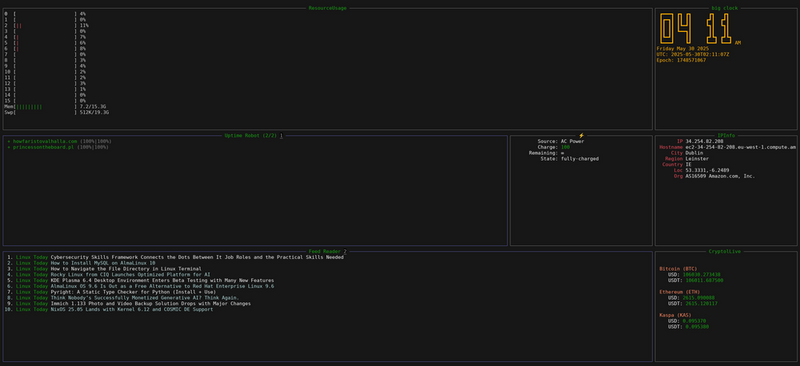Select the CryptolLive widget title
This screenshot has height=366, width=800.
click(724, 251)
